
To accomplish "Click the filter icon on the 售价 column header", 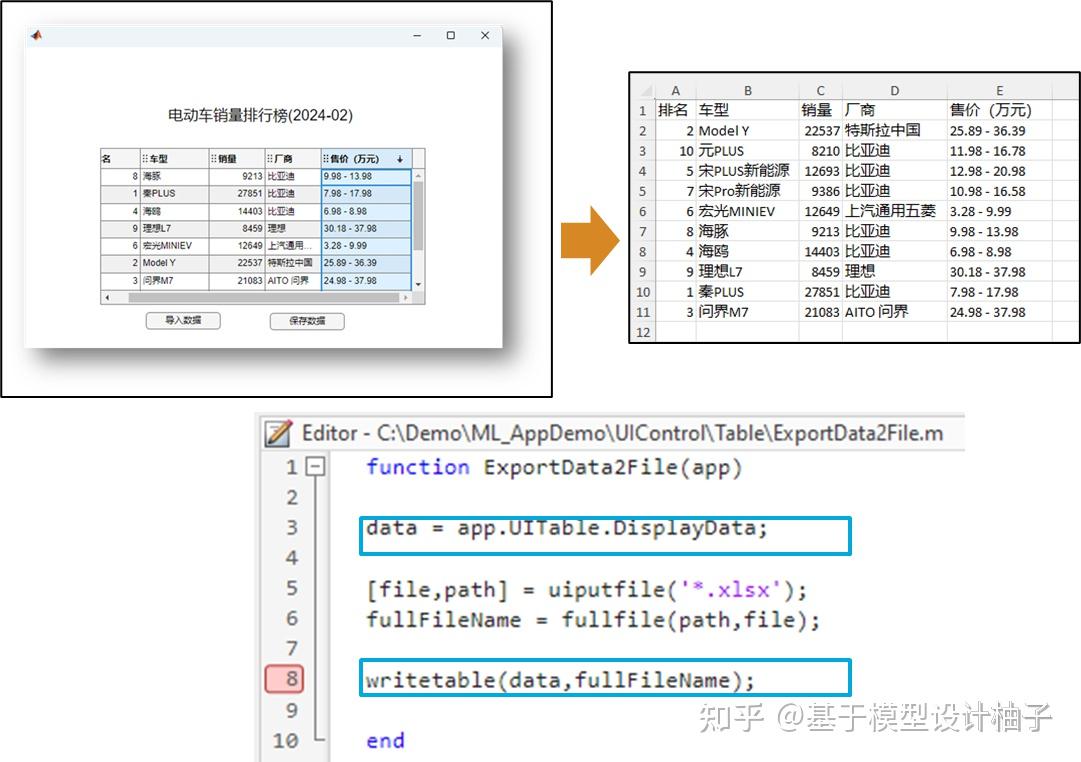I will point(326,158).
